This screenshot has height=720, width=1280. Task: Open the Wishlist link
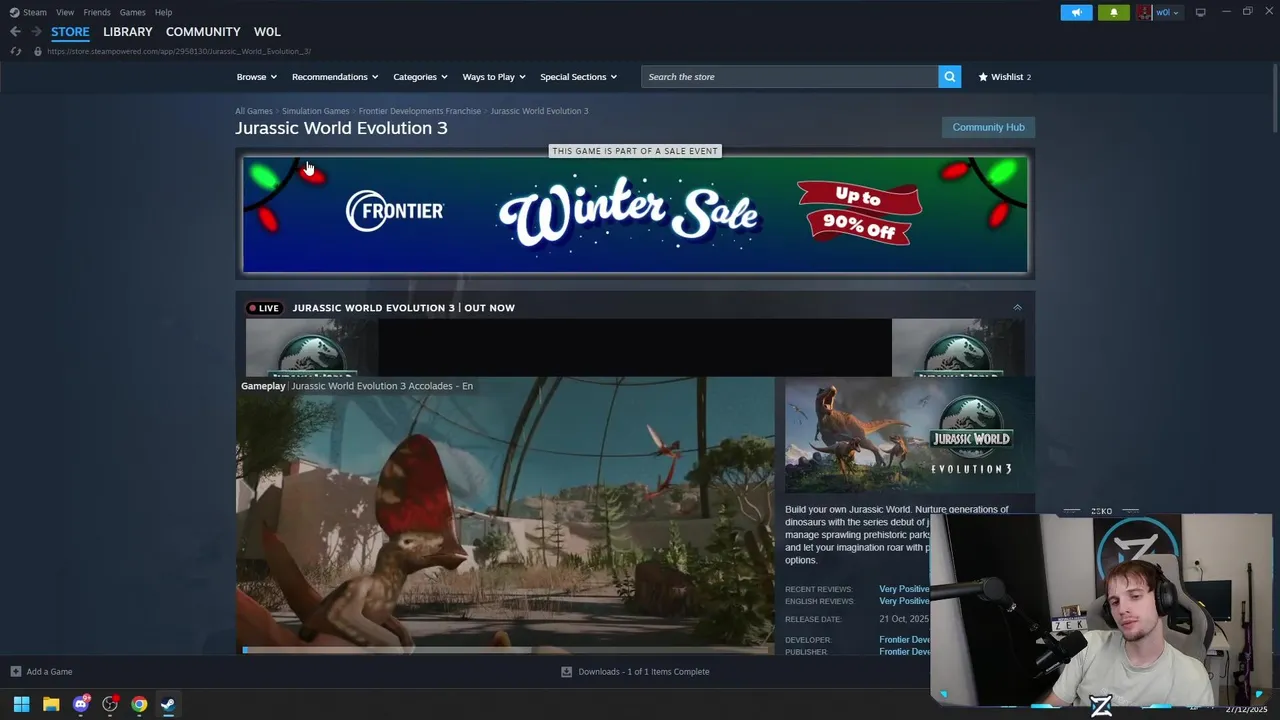pos(1005,77)
